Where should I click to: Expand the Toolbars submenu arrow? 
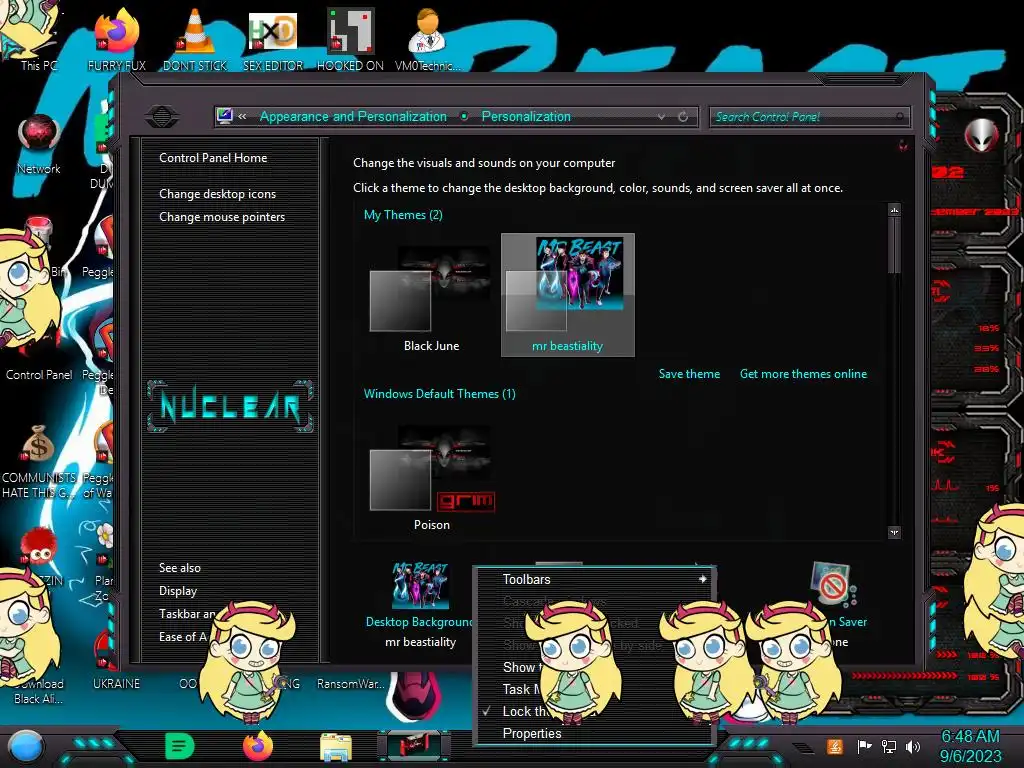click(702, 579)
